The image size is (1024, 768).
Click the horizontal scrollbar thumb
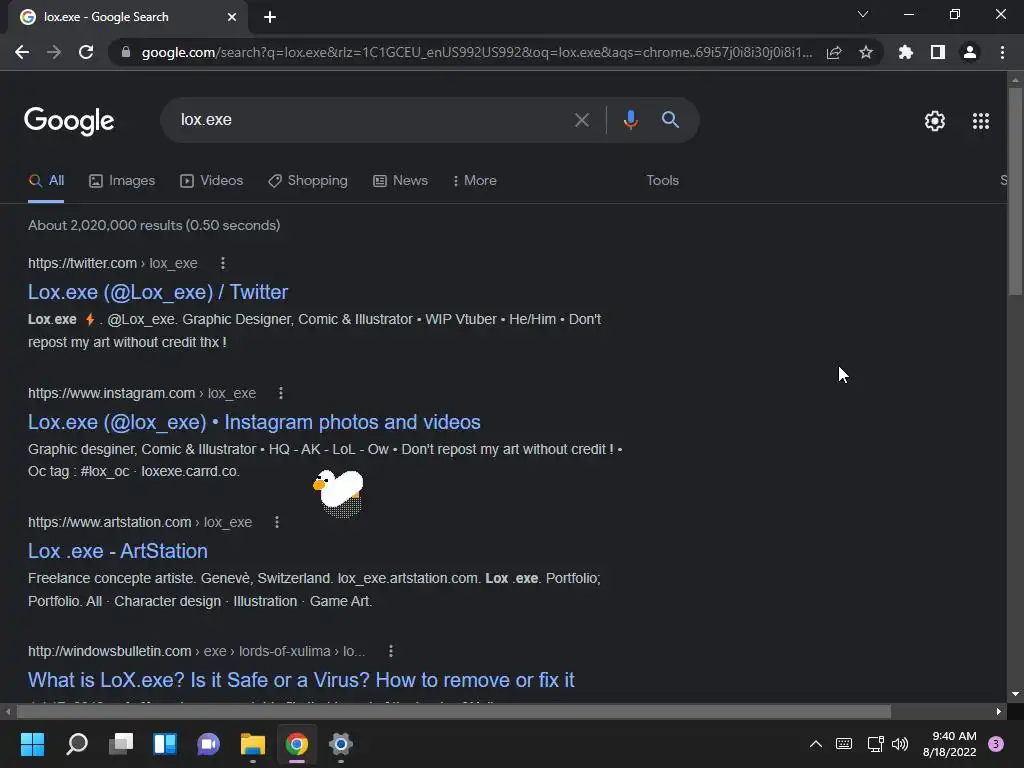click(x=454, y=711)
